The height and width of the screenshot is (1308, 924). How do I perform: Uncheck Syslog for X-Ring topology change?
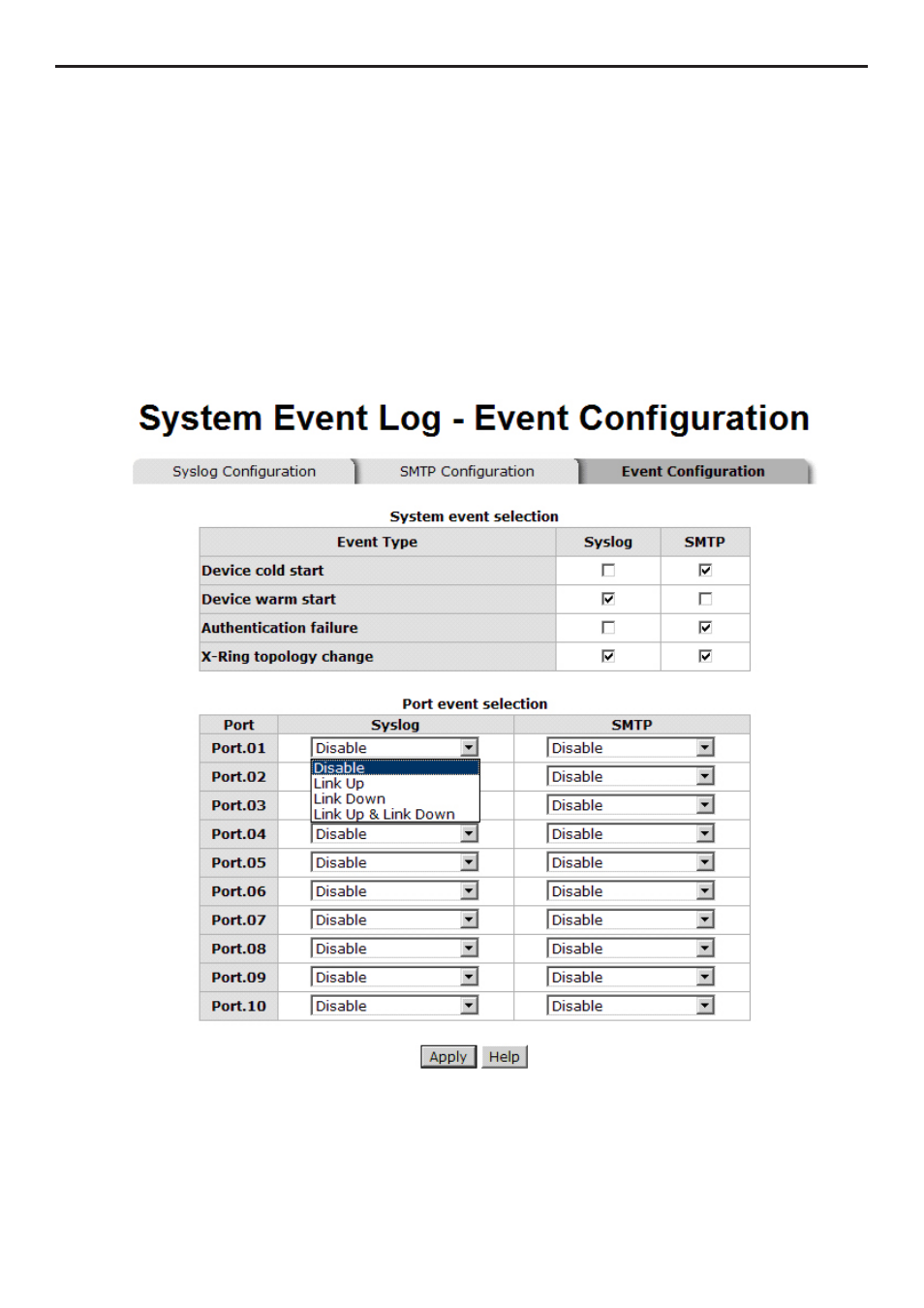click(608, 656)
